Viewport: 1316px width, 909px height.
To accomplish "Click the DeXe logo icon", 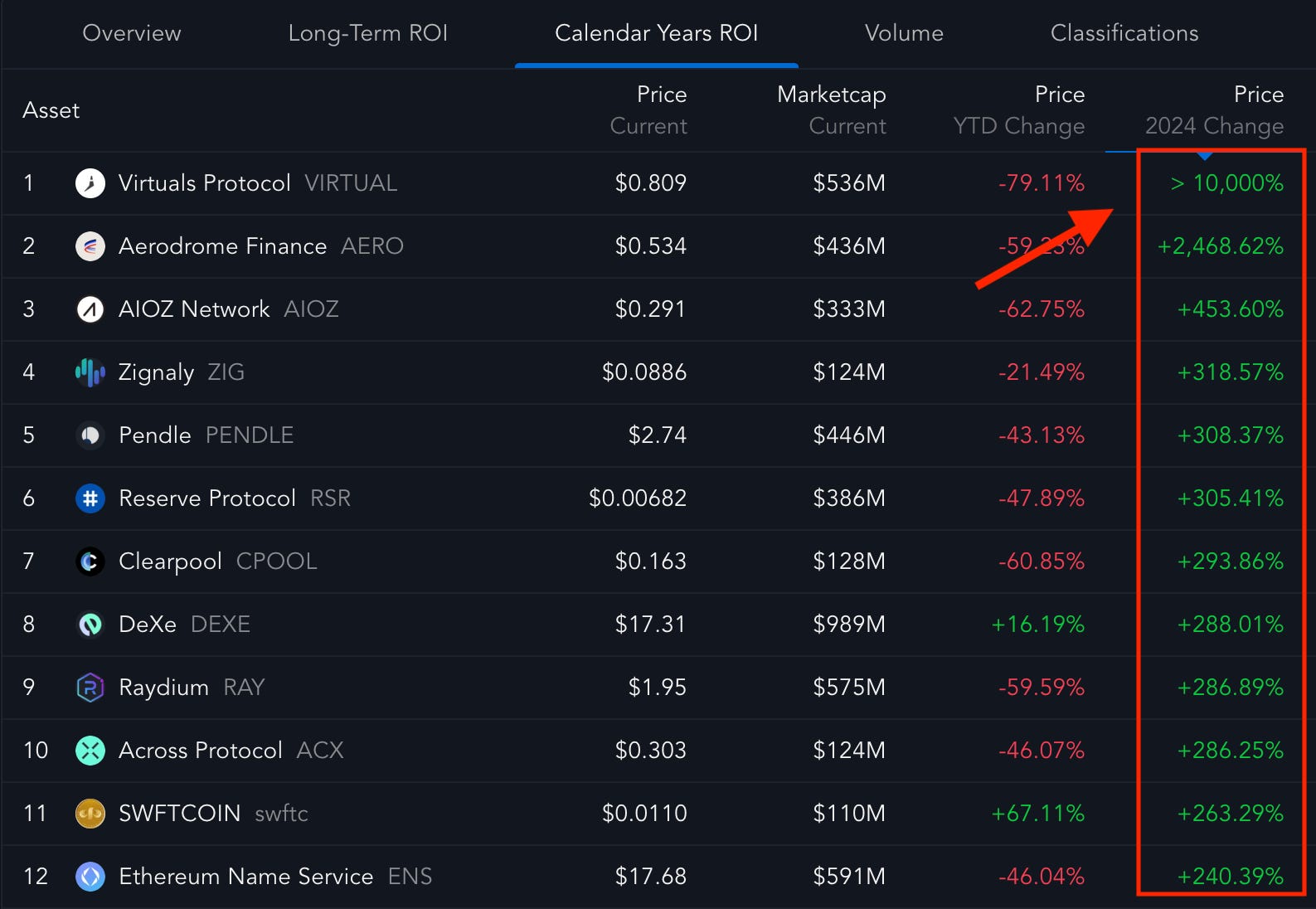I will (x=90, y=624).
